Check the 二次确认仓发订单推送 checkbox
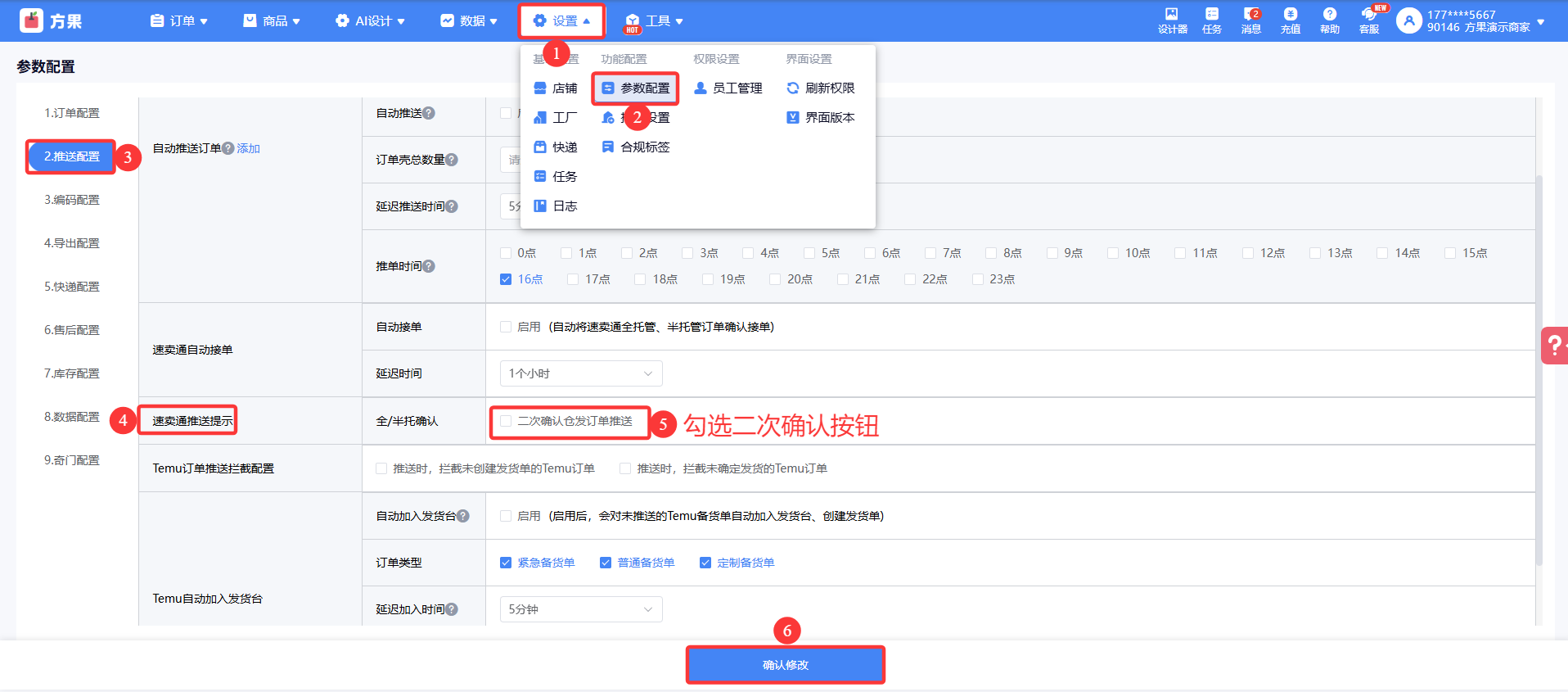This screenshot has height=692, width=1568. [x=506, y=421]
